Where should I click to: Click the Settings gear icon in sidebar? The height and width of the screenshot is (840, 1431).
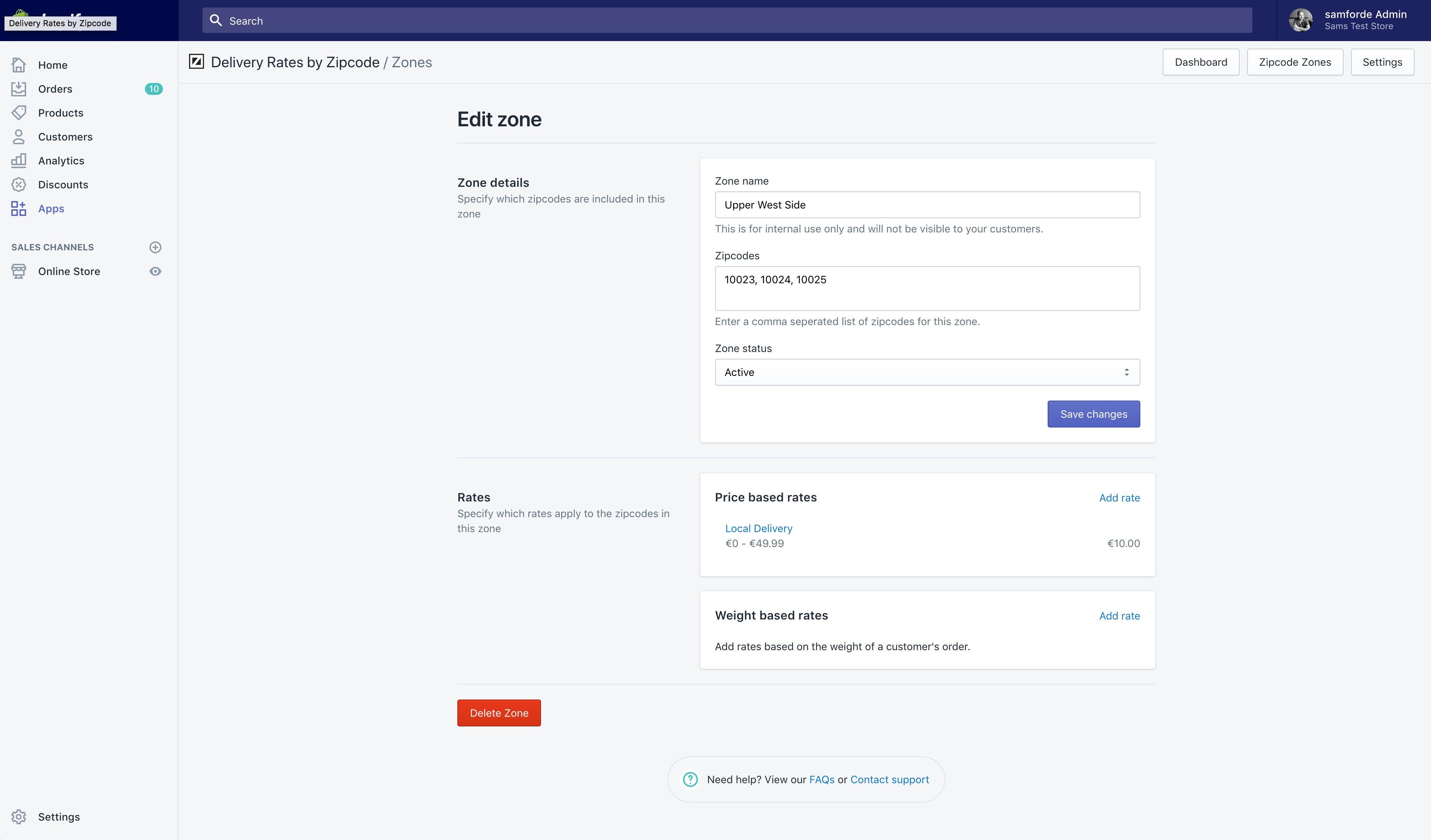click(x=19, y=816)
